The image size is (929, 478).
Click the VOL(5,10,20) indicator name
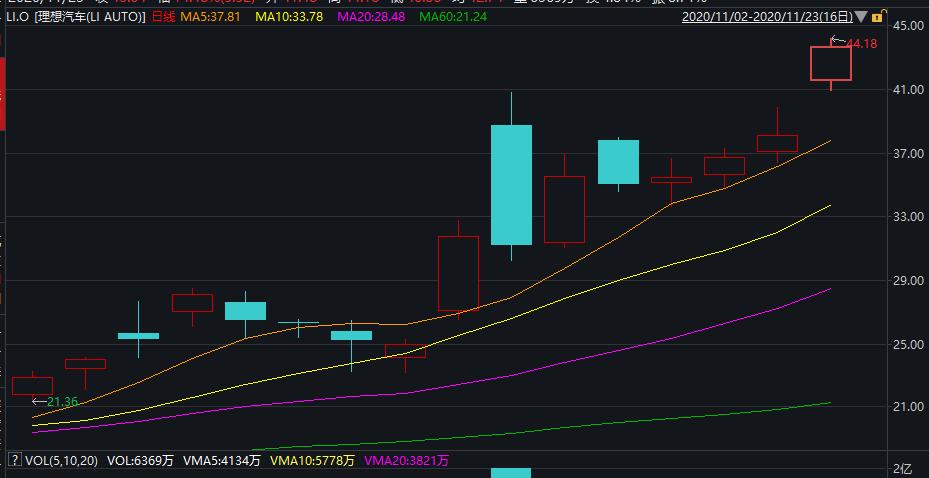click(60, 460)
